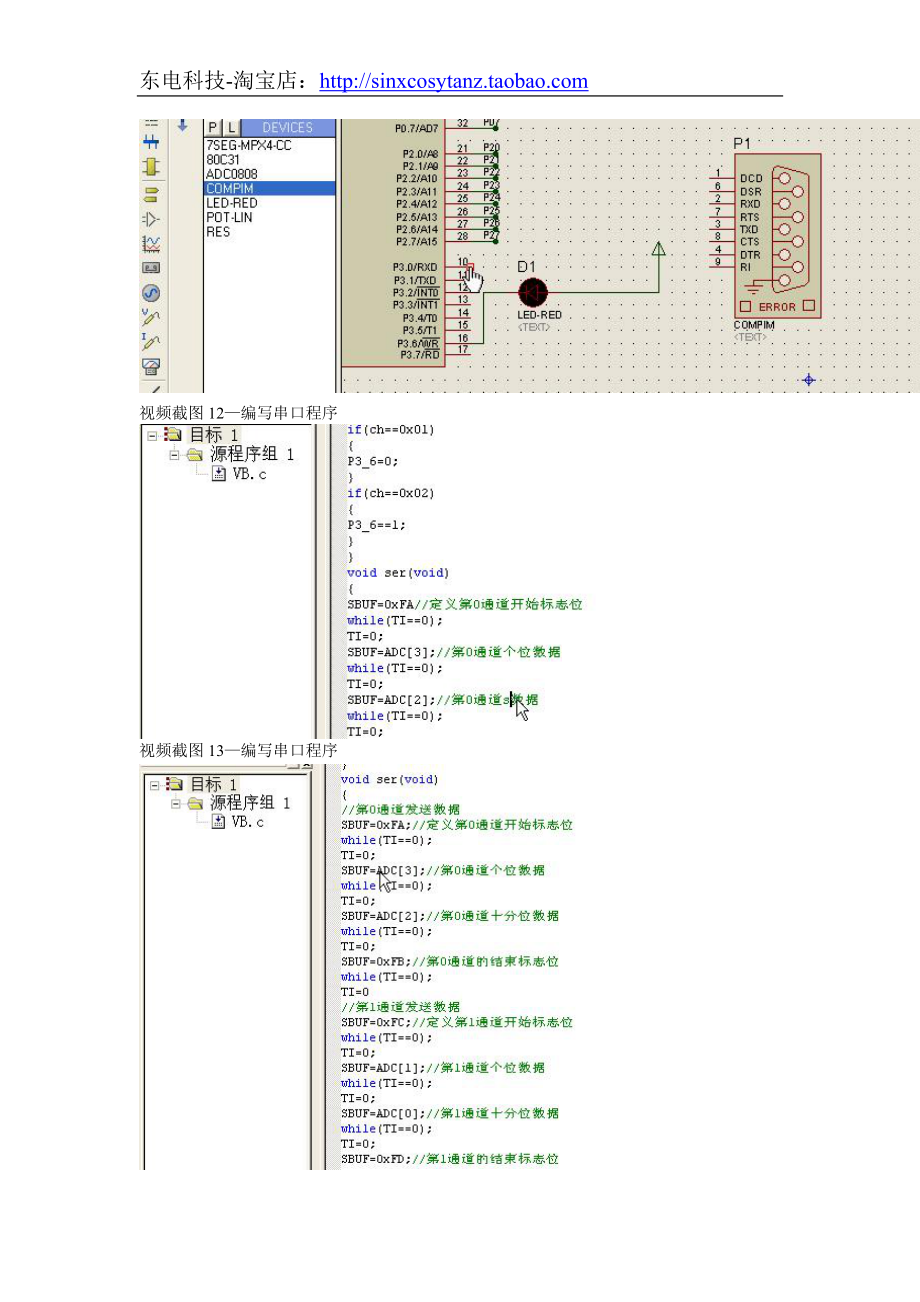The height and width of the screenshot is (1302, 920).
Task: Select the Current Probe icon
Action: coord(151,343)
